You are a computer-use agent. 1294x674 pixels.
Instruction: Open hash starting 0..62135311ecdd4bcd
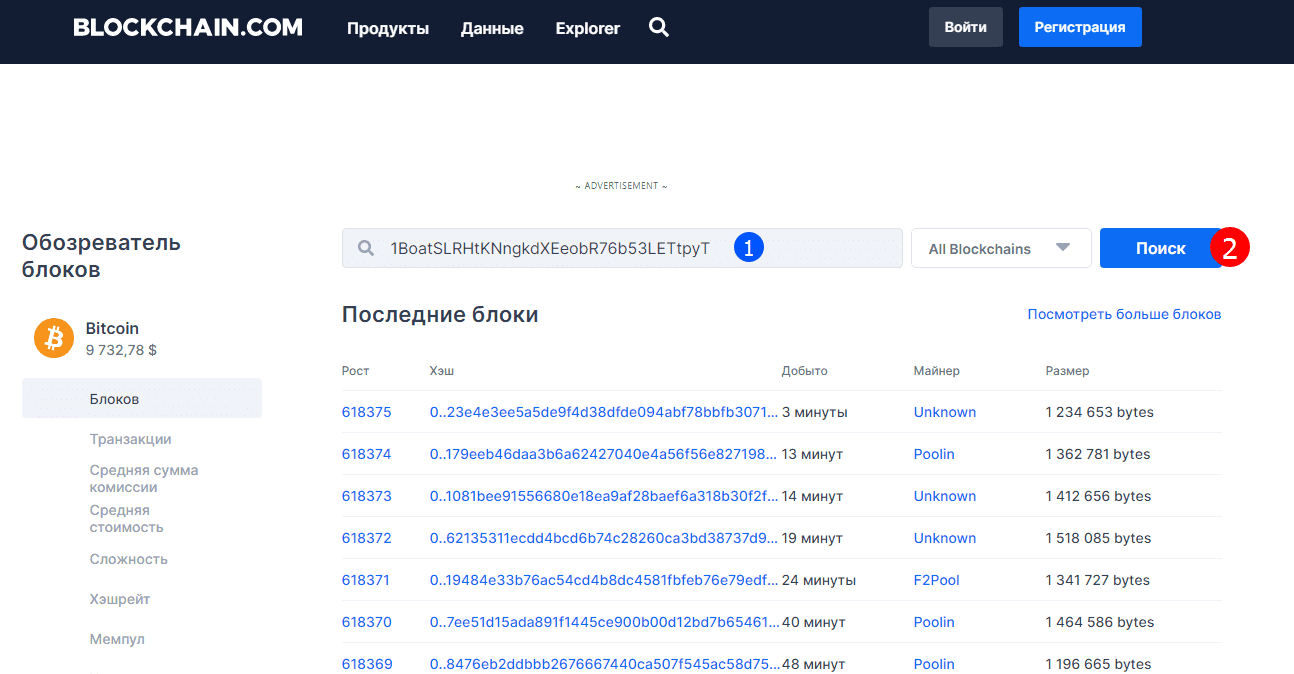pos(604,538)
